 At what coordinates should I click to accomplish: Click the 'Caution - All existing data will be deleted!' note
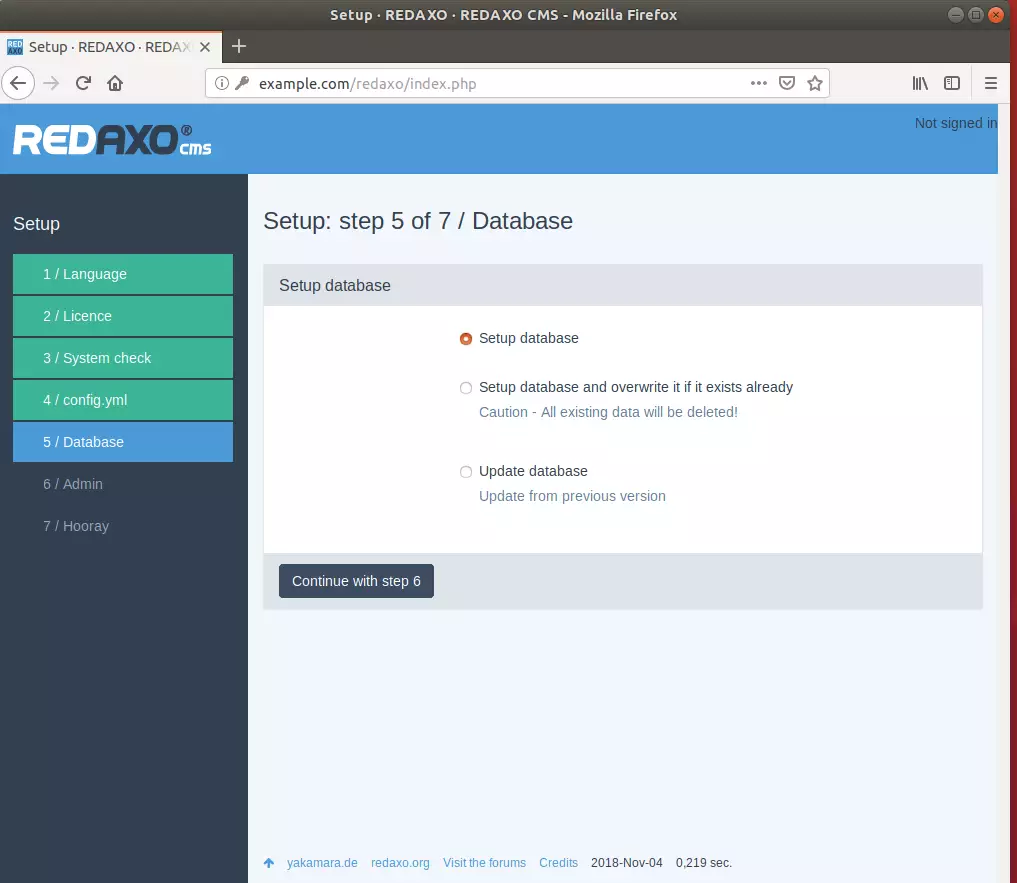coord(608,412)
